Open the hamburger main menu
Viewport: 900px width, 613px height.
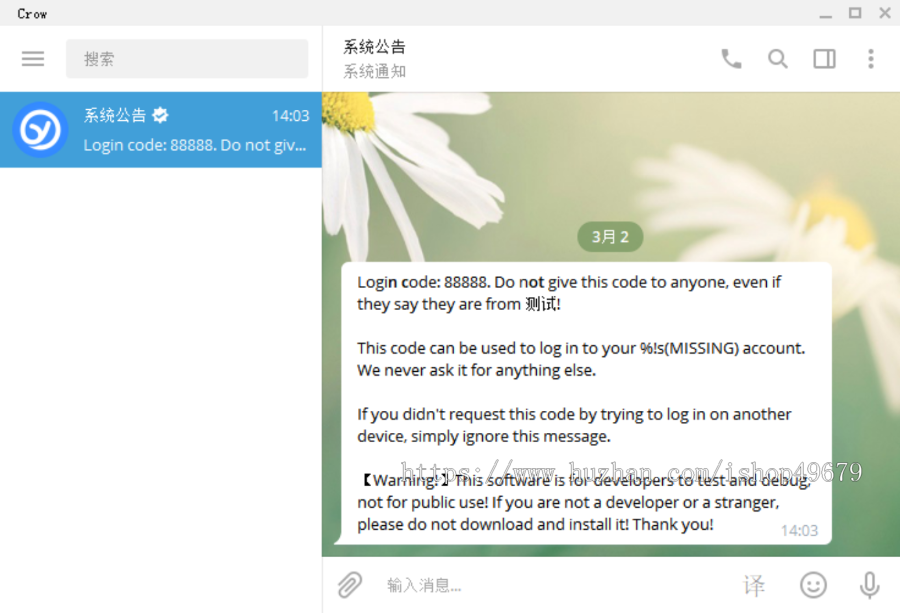click(x=33, y=59)
